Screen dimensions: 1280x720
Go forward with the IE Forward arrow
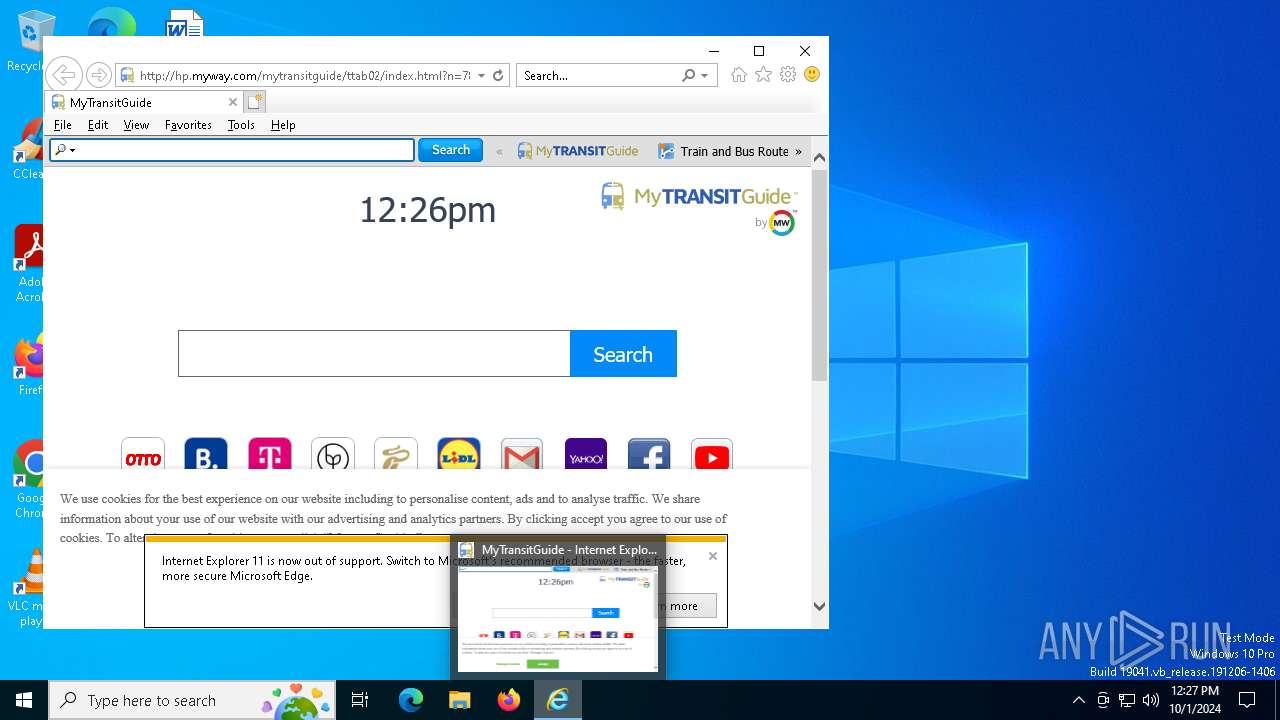tap(98, 75)
